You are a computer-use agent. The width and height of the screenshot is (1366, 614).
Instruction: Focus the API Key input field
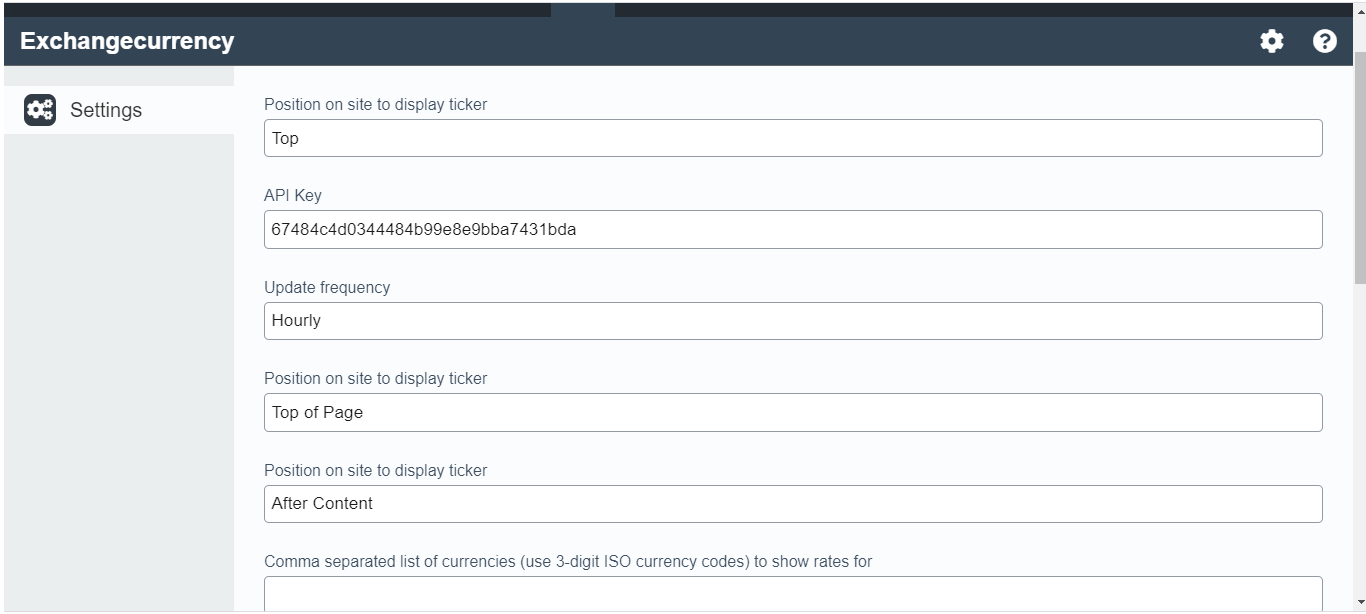pyautogui.click(x=792, y=230)
